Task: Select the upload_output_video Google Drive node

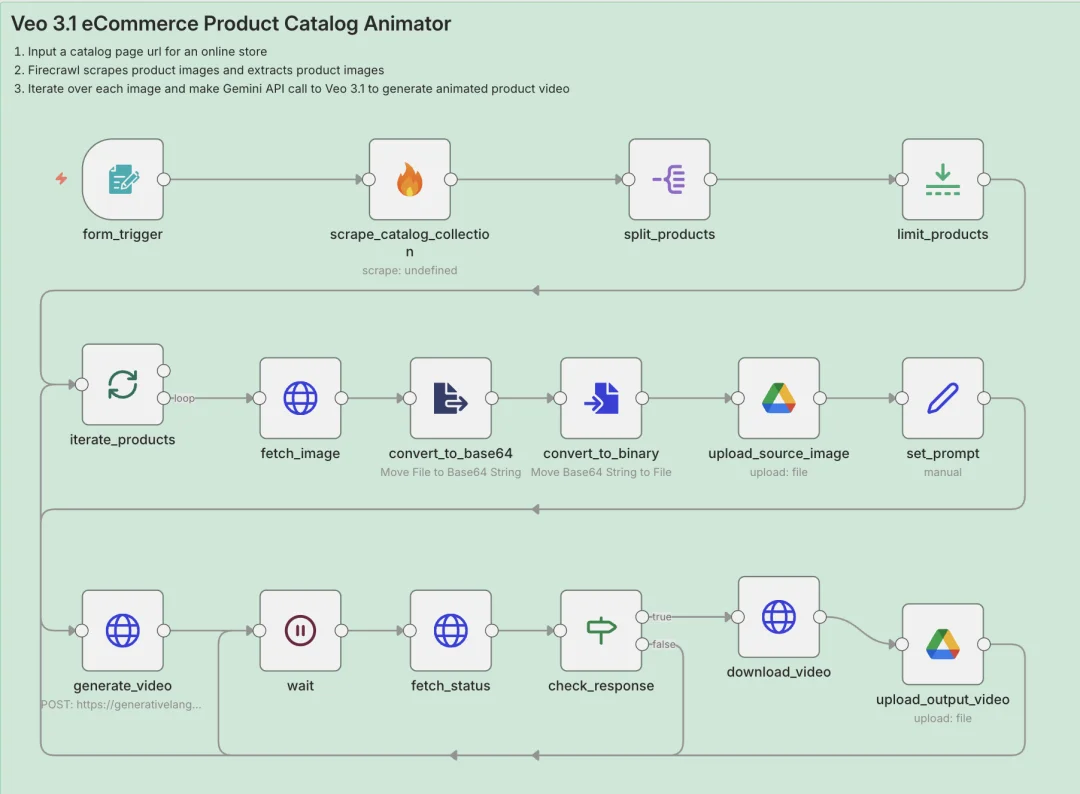Action: pyautogui.click(x=942, y=644)
